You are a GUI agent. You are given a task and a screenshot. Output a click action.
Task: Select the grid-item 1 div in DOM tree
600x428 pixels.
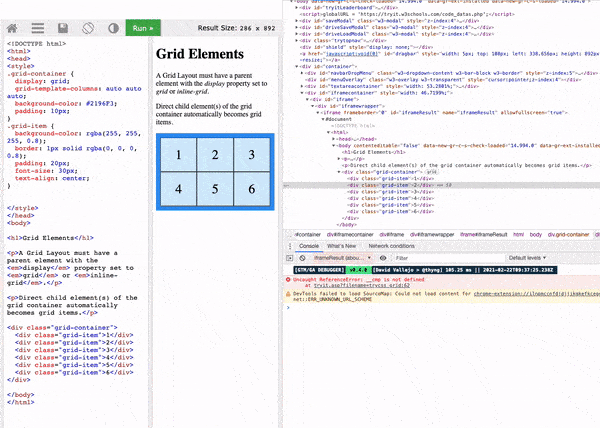(x=391, y=179)
